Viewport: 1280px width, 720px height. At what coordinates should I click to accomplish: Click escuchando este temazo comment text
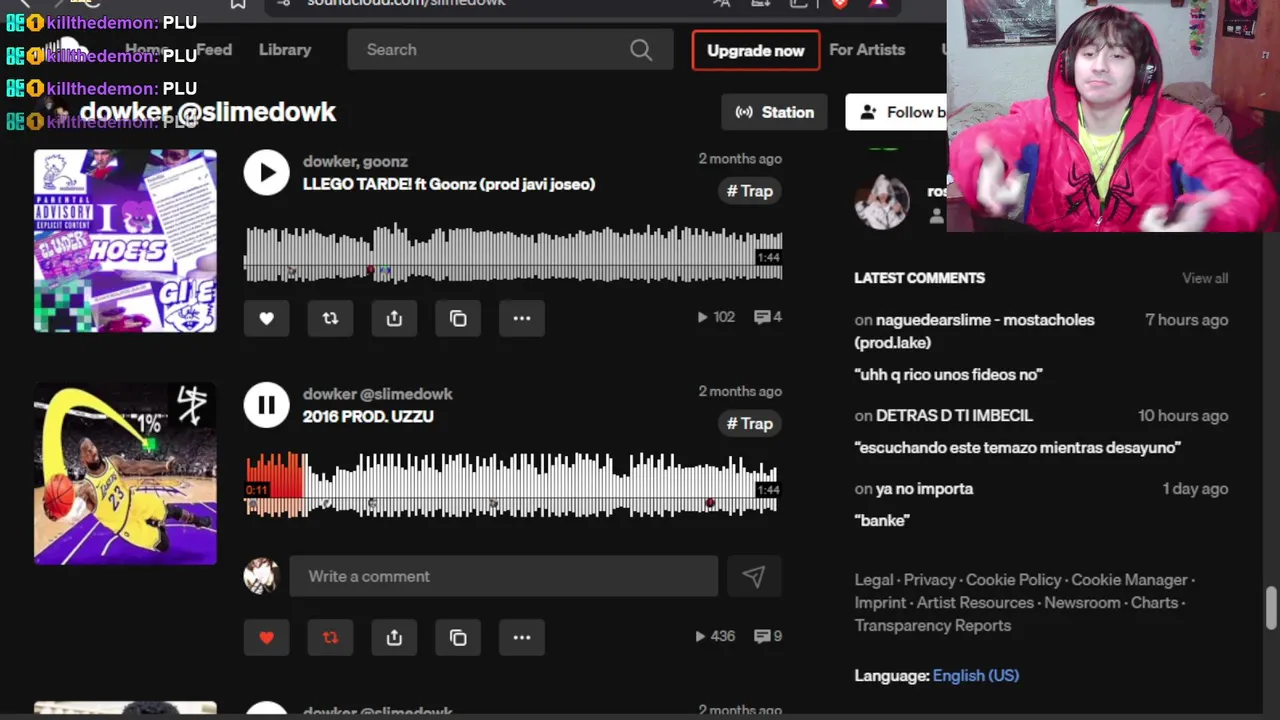pos(1018,448)
